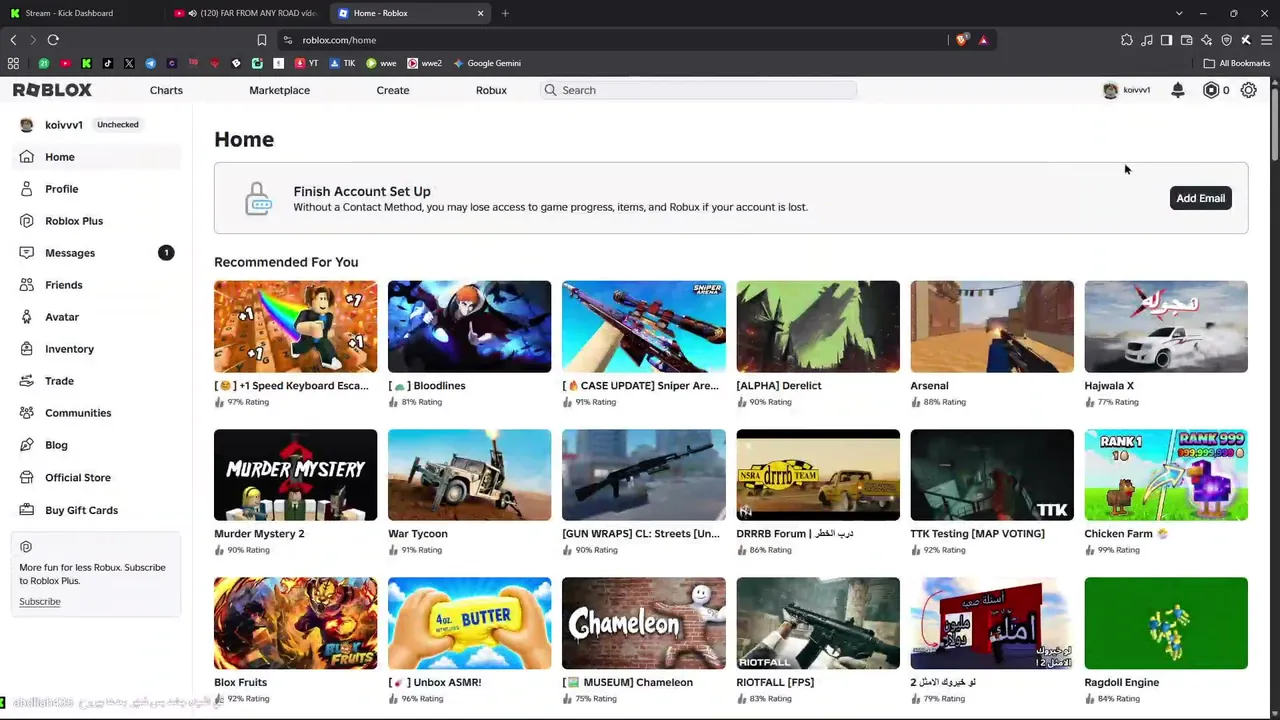
Task: Open Messages in the sidebar
Action: [x=96, y=253]
